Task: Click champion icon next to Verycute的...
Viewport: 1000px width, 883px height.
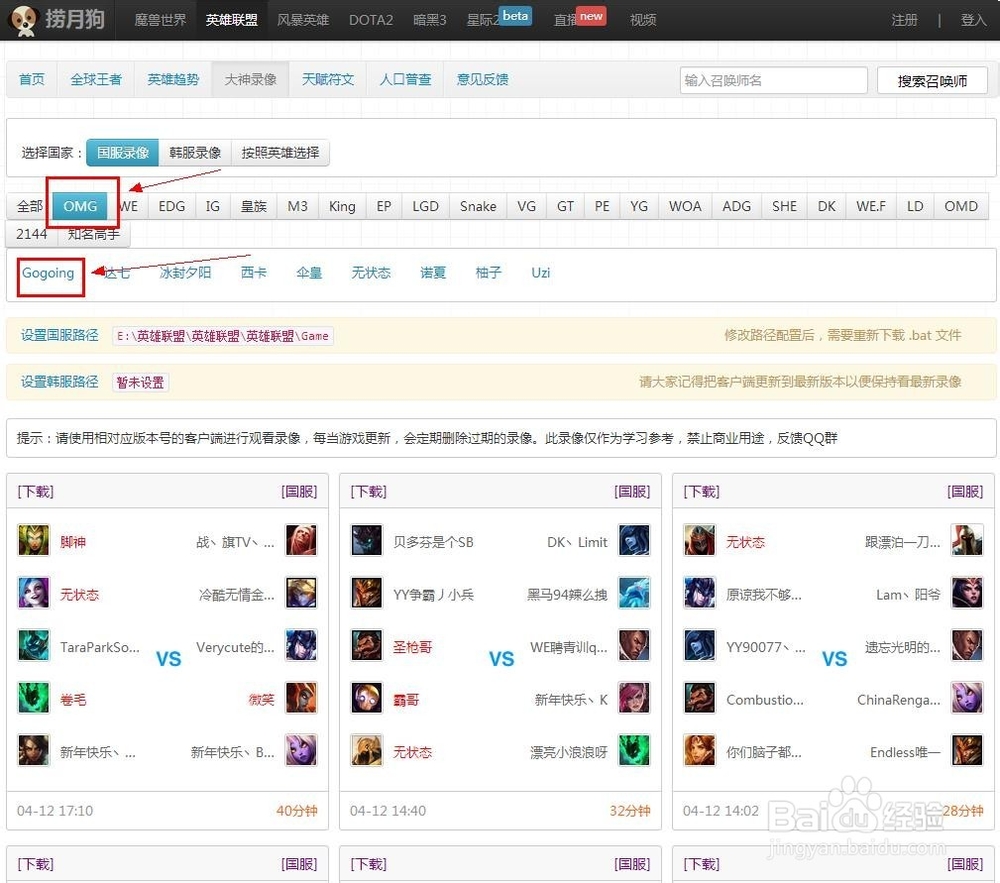Action: tap(301, 645)
